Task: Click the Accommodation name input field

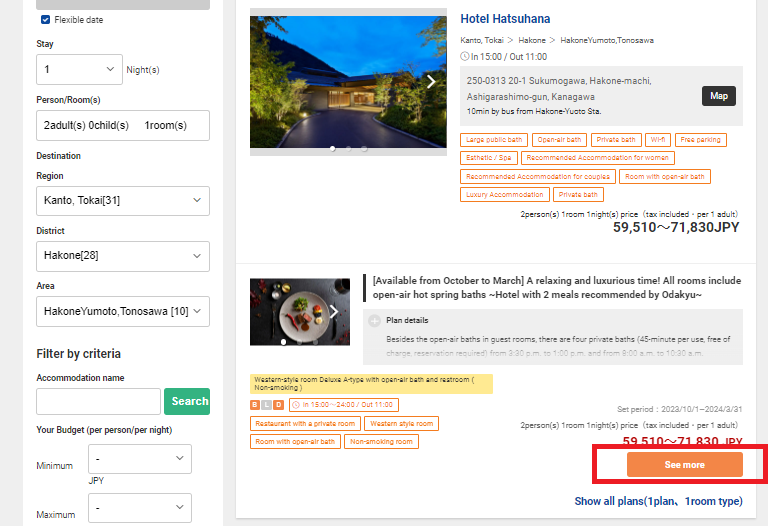Action: 98,401
